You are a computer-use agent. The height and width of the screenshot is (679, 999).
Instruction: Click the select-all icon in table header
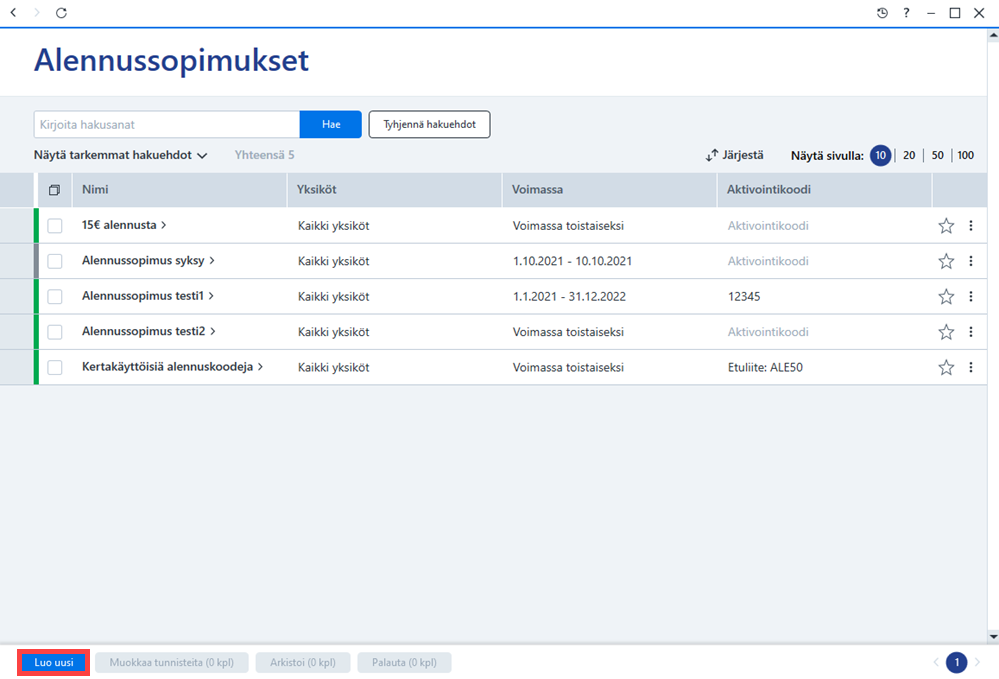(55, 190)
